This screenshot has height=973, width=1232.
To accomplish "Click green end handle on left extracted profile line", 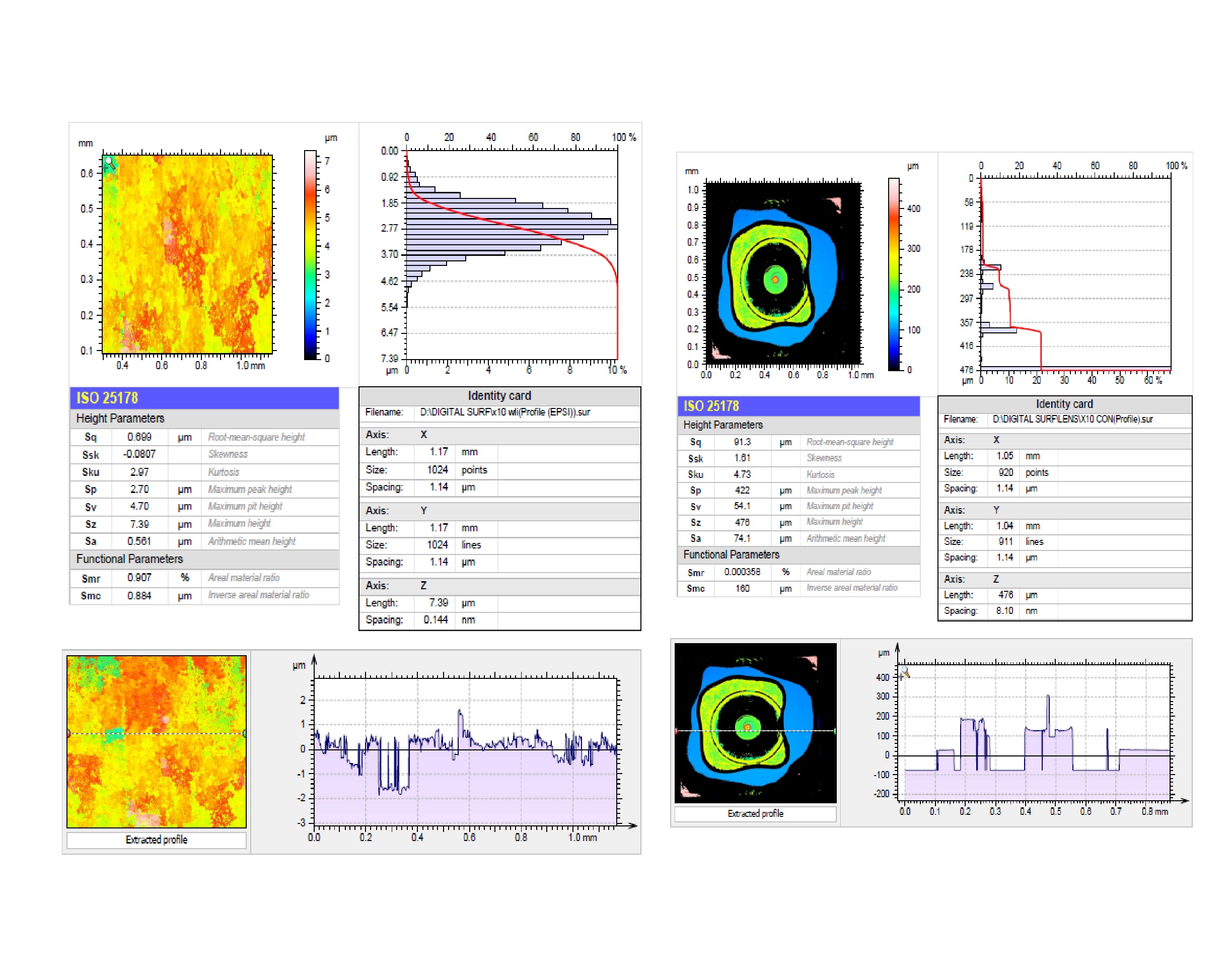I will [244, 734].
